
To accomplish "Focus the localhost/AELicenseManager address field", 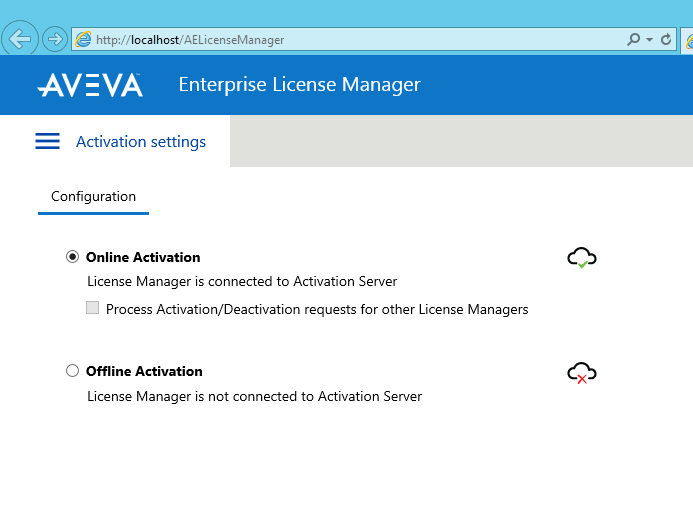I will click(349, 40).
